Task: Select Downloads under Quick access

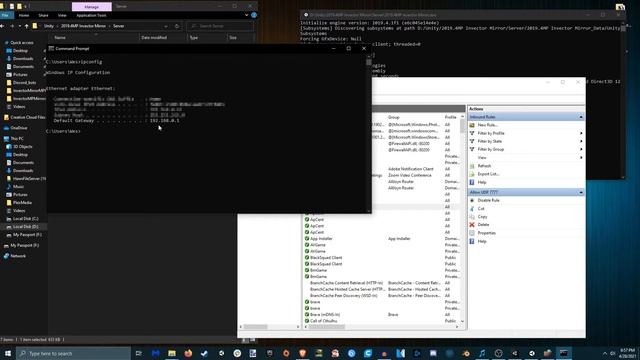Action: coord(23,58)
